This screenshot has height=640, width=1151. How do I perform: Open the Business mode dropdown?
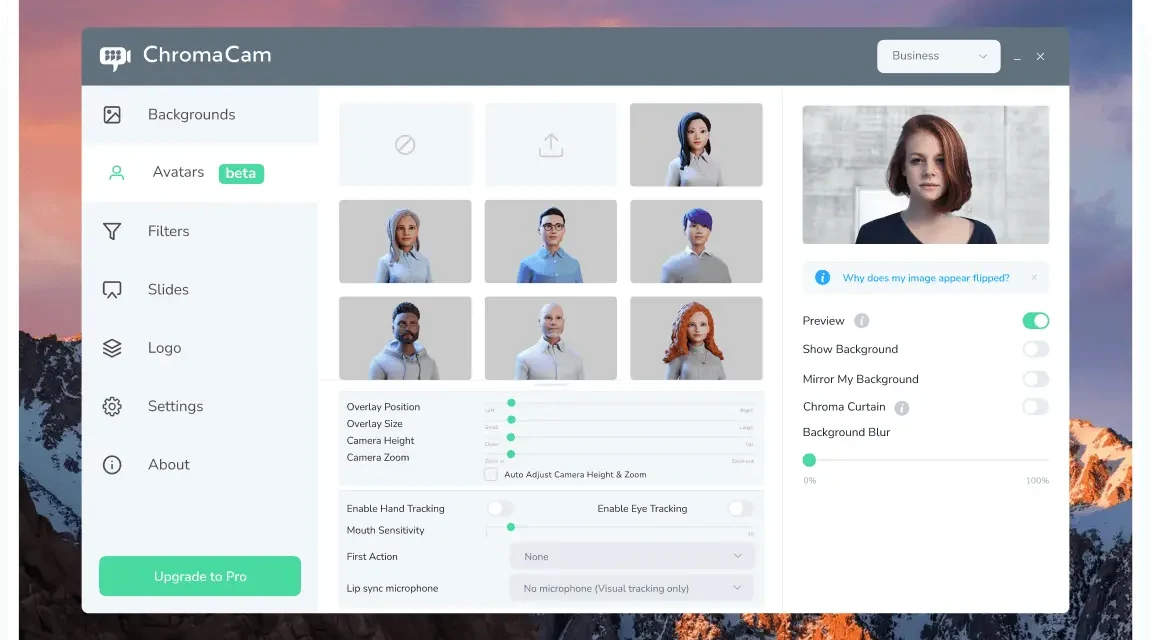point(938,56)
